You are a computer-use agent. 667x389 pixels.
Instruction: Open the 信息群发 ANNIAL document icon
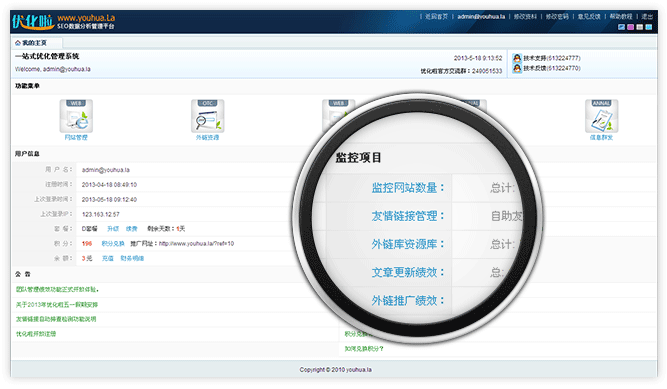(601, 116)
